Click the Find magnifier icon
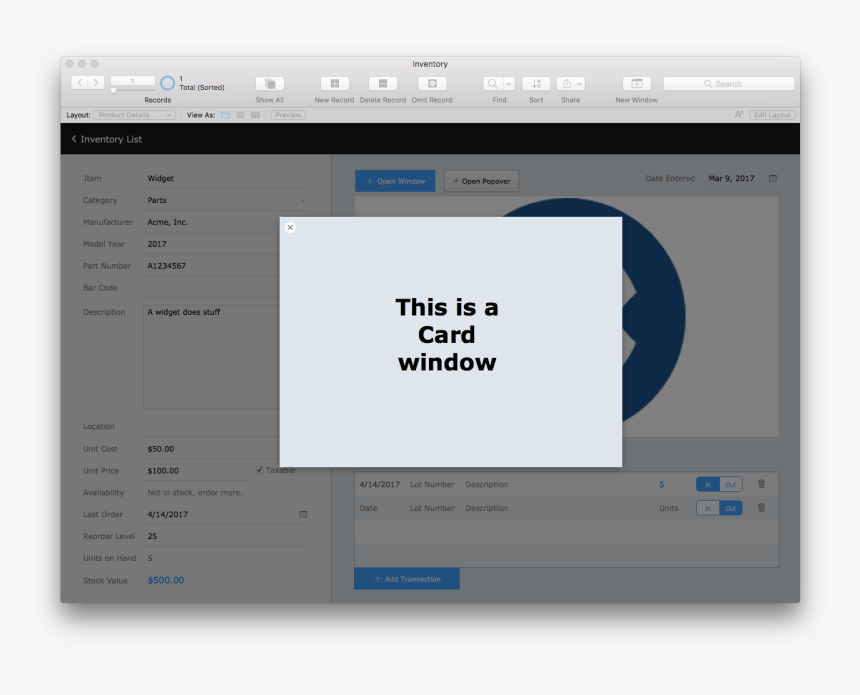The height and width of the screenshot is (695, 860). click(x=493, y=83)
